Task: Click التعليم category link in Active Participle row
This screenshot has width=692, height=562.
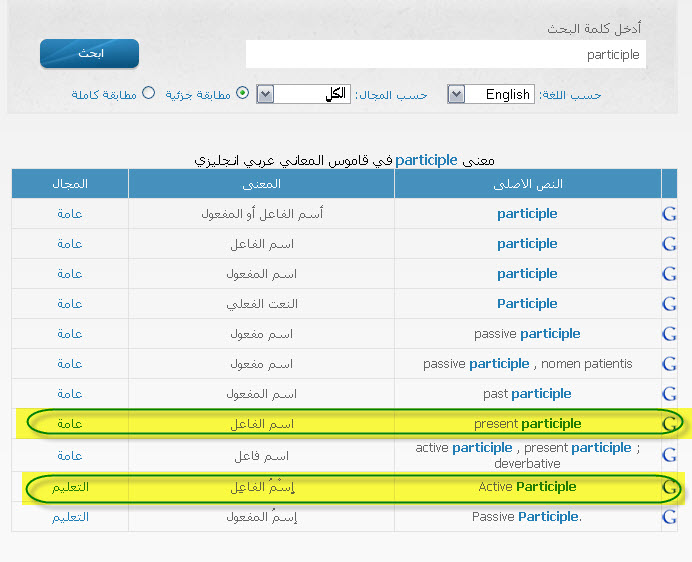Action: 70,487
